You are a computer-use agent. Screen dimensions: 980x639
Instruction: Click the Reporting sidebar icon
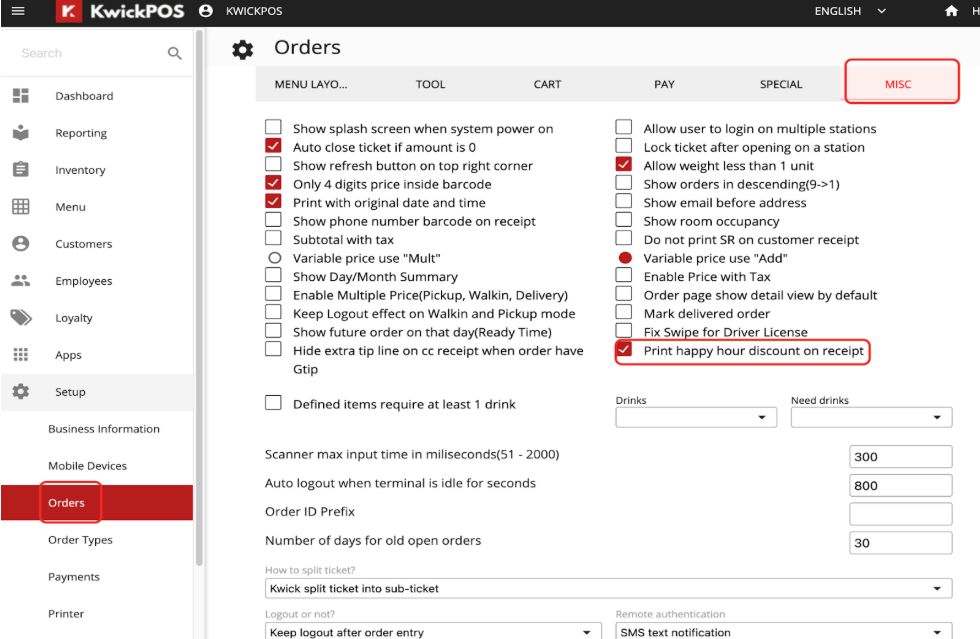click(x=21, y=133)
